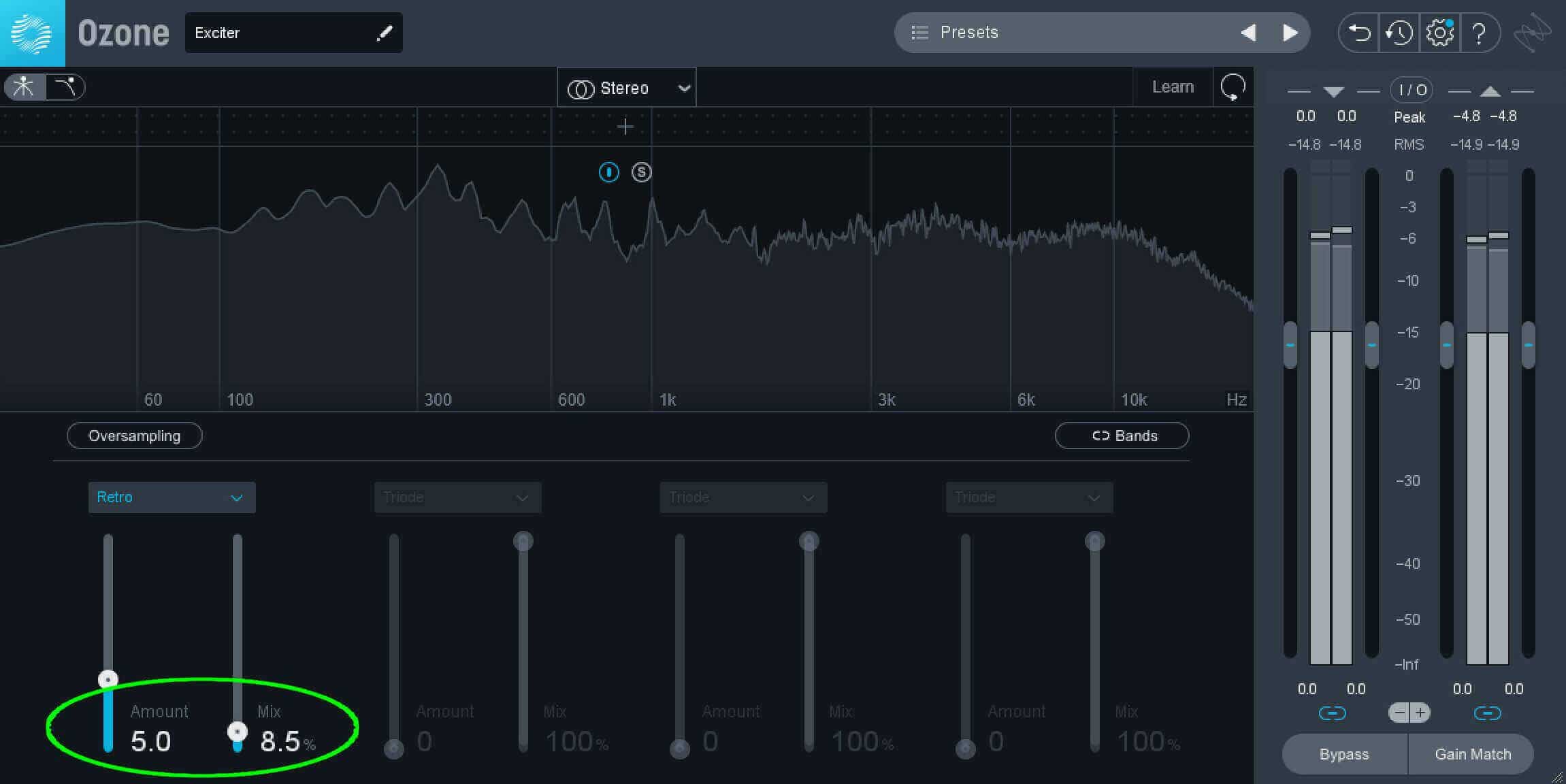Click the Learn button
This screenshot has width=1566, height=784.
tap(1173, 87)
